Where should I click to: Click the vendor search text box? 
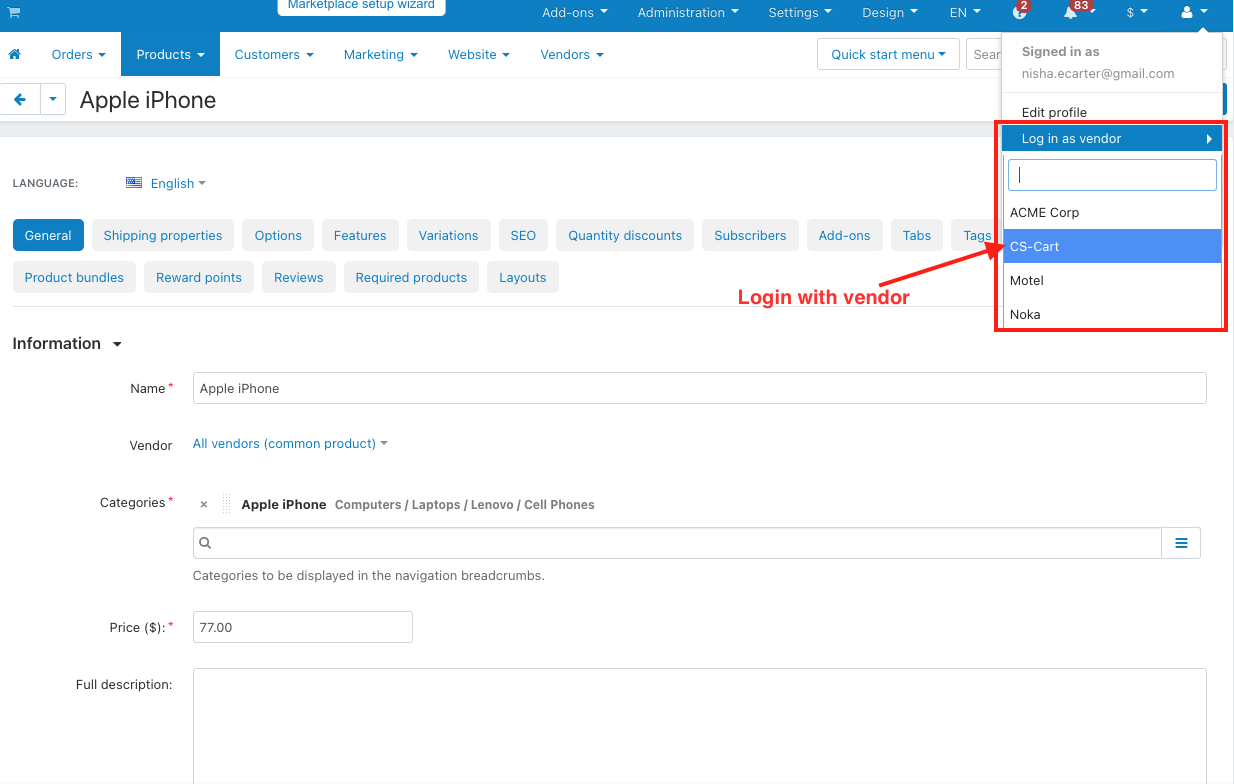point(1112,174)
